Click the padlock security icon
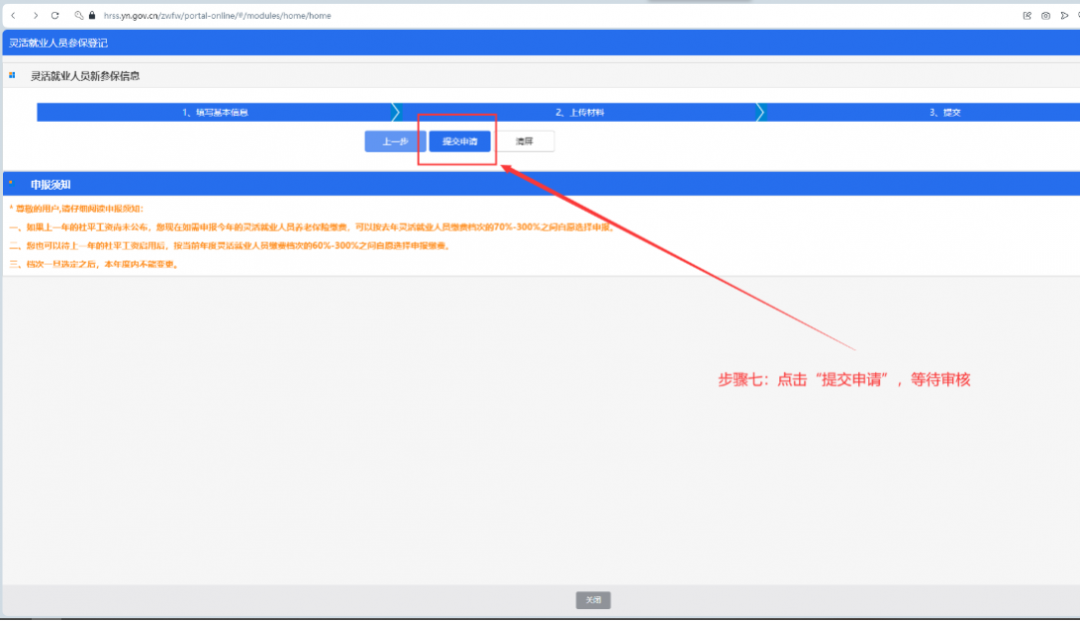Image resolution: width=1080 pixels, height=621 pixels. [92, 16]
